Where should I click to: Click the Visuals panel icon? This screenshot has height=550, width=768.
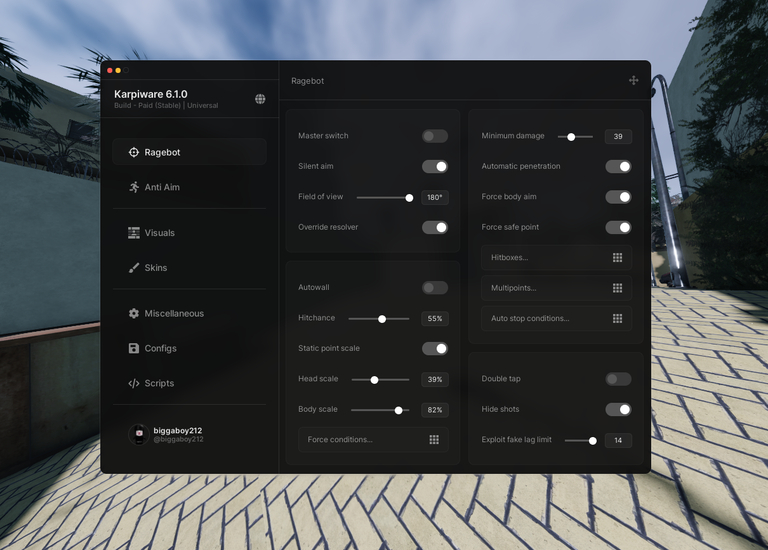(x=134, y=233)
